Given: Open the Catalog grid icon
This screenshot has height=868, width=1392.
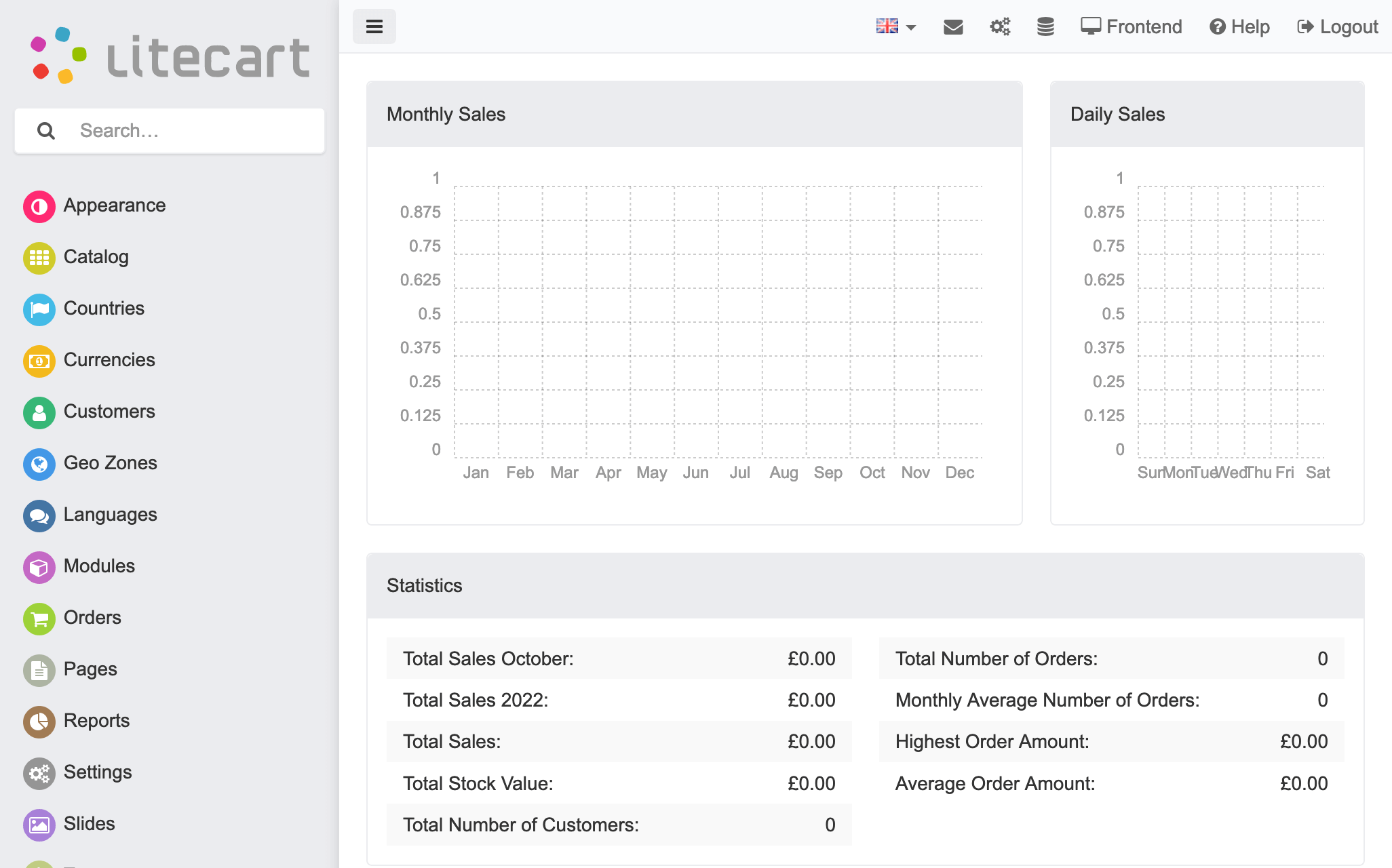Looking at the screenshot, I should point(39,258).
